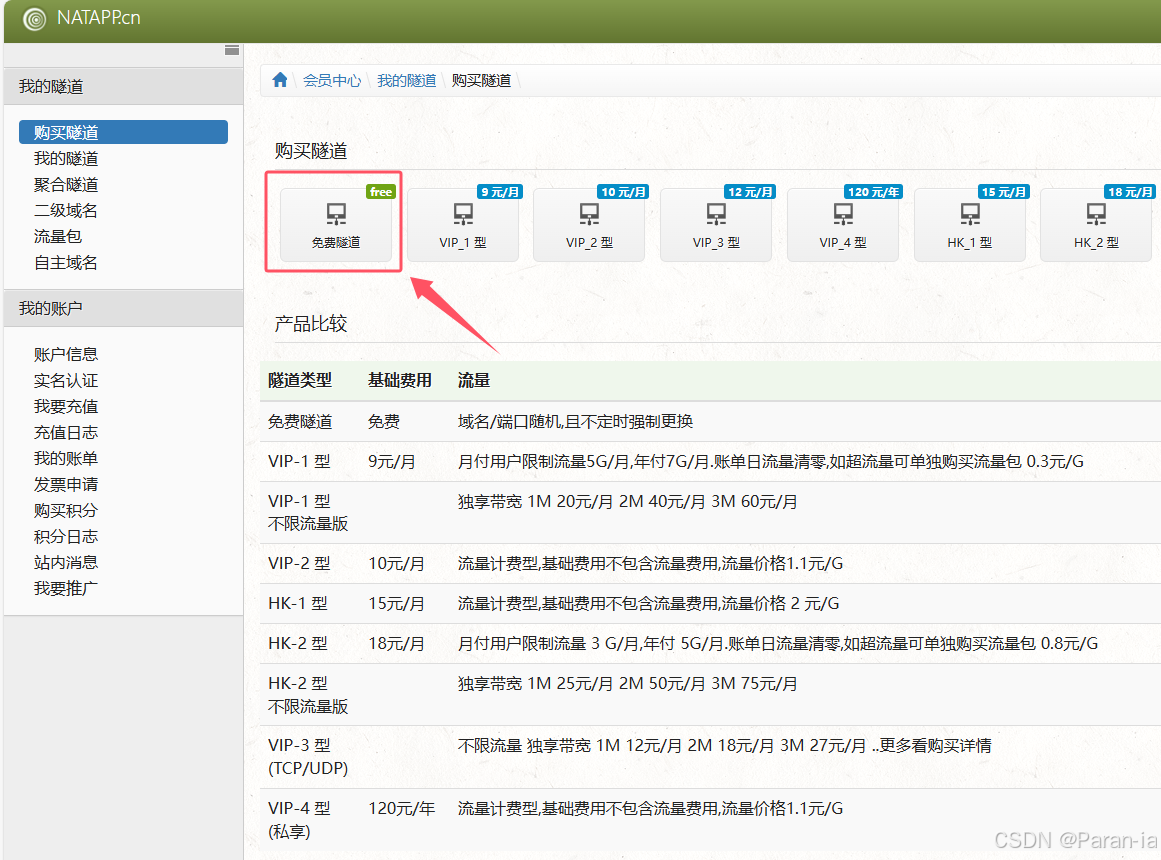This screenshot has width=1161, height=860.
Task: Open 实名认证 sidebar item
Action: [66, 381]
